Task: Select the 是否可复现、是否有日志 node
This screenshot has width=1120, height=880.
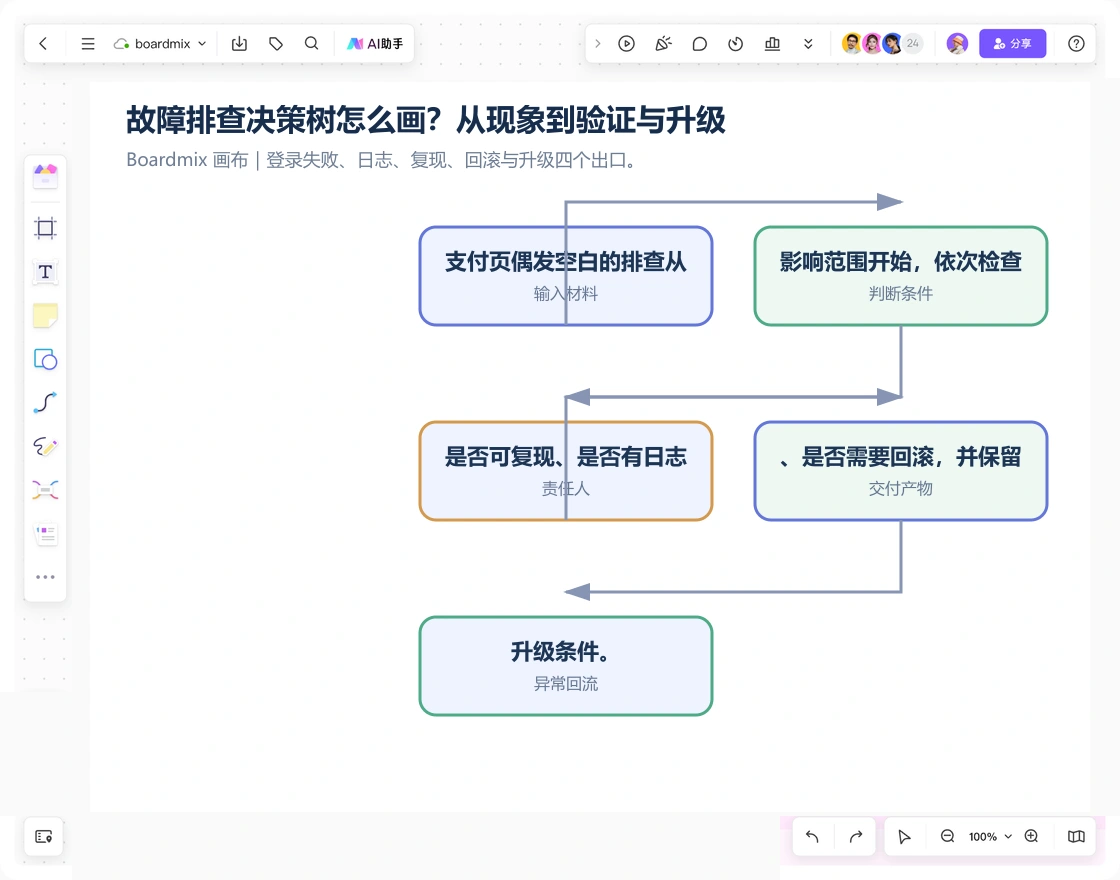Action: pyautogui.click(x=566, y=471)
